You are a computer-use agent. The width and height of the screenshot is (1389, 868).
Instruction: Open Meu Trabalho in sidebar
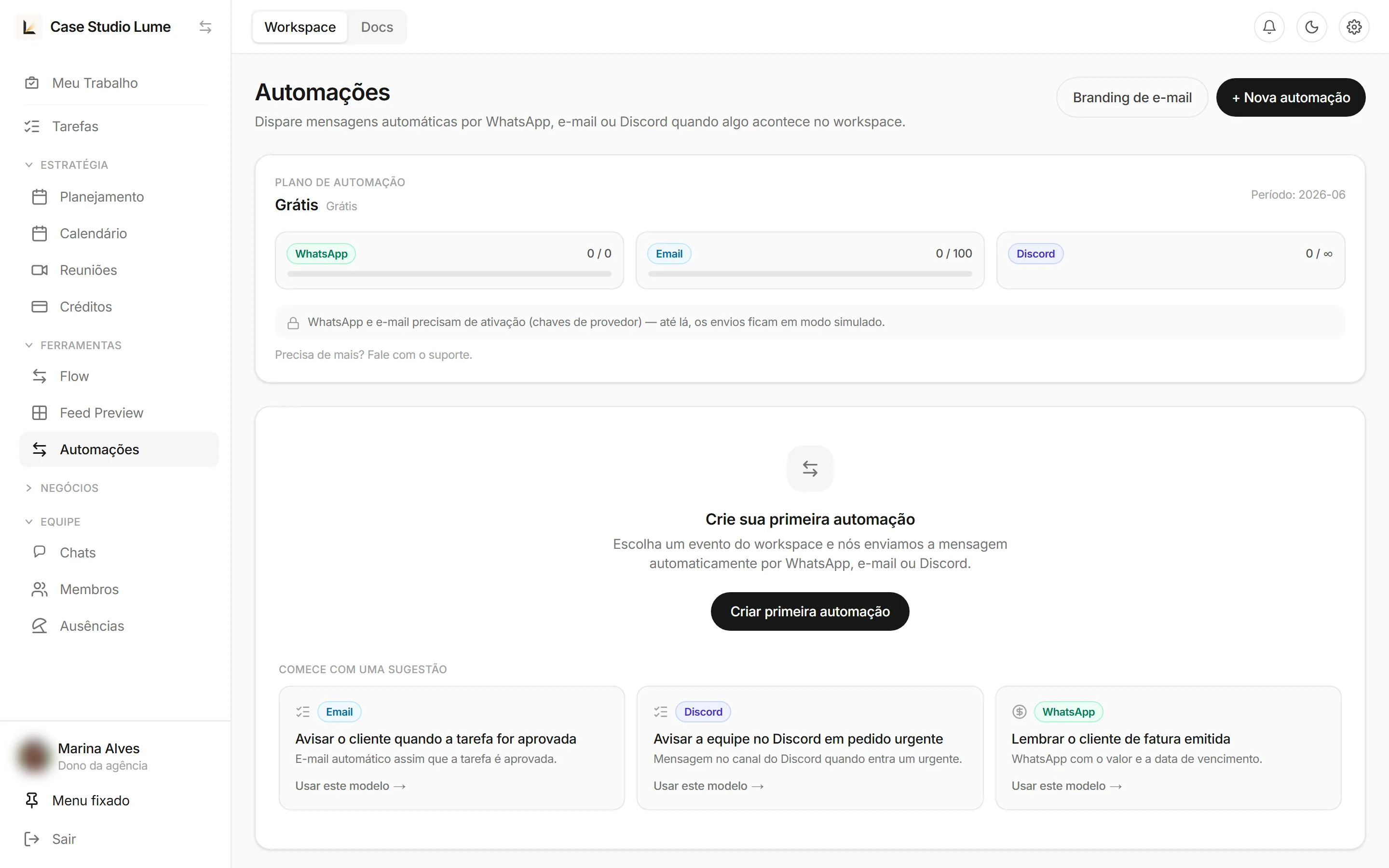pyautogui.click(x=119, y=83)
